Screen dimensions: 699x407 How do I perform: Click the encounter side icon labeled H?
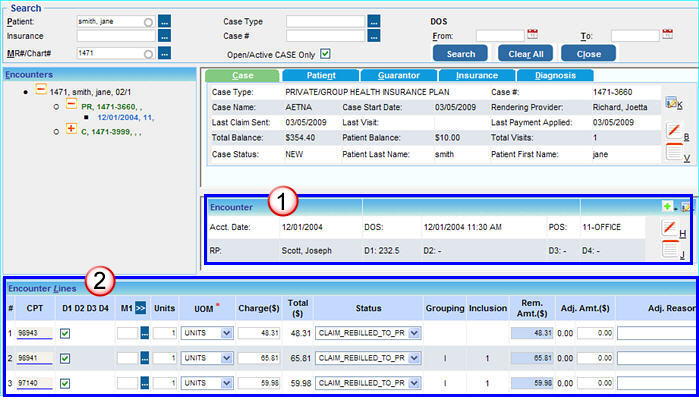click(x=670, y=227)
